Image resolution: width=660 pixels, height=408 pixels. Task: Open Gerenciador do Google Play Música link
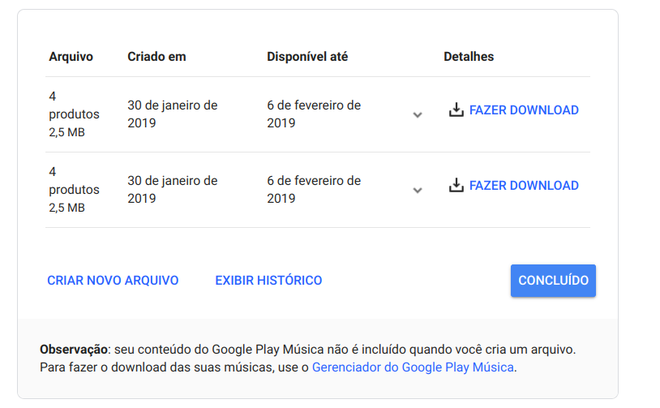412,367
